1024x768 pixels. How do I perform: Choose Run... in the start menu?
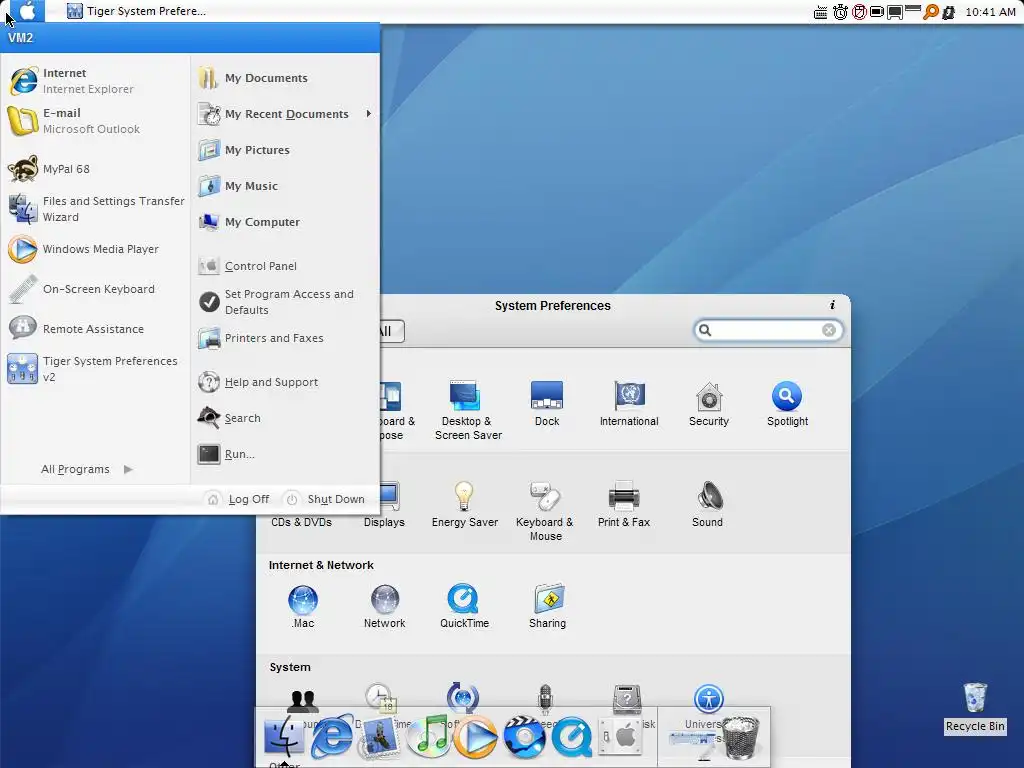[285, 454]
